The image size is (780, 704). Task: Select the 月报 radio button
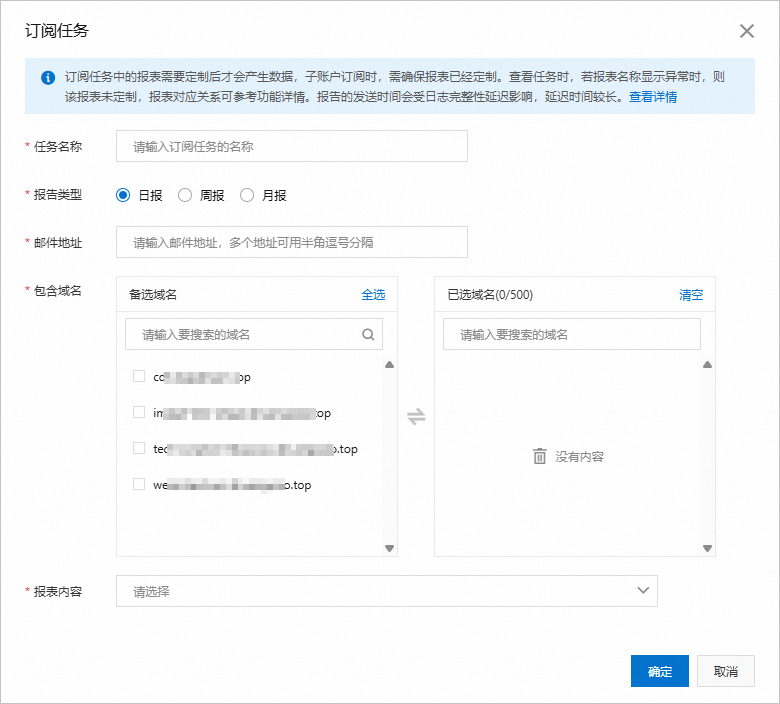[x=247, y=195]
